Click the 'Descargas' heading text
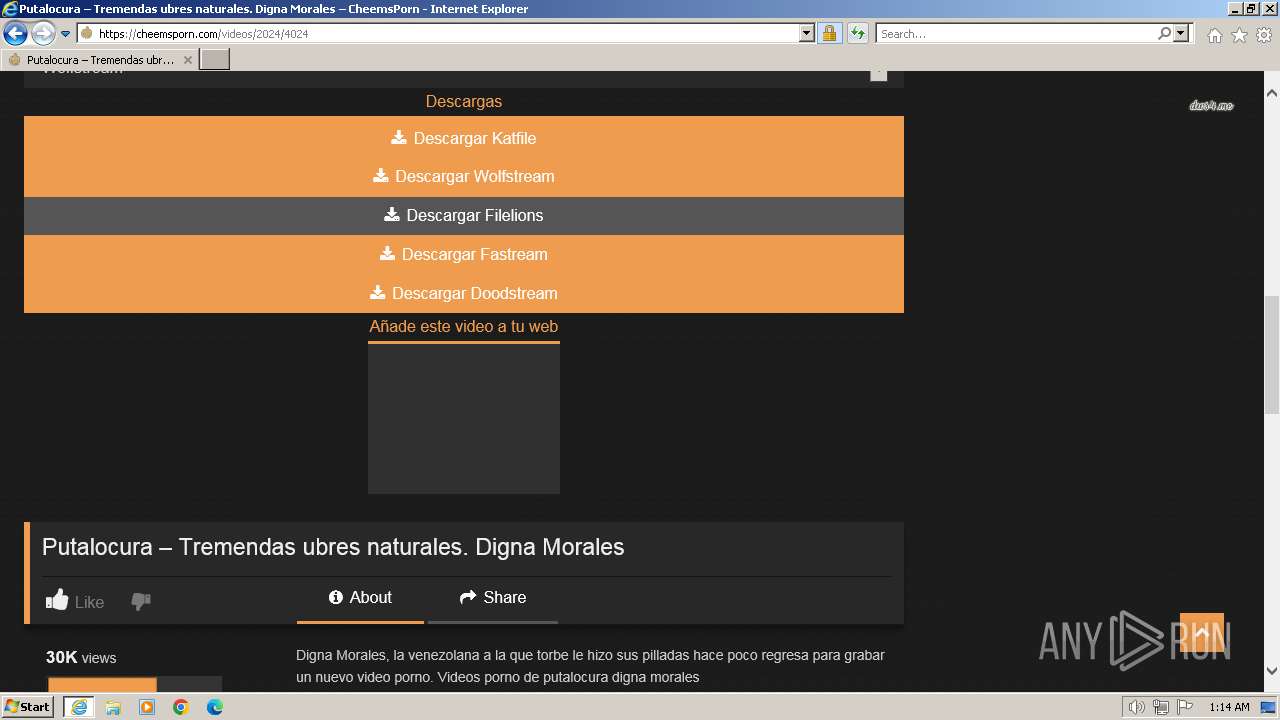Screen dimensions: 1280x720 (464, 101)
